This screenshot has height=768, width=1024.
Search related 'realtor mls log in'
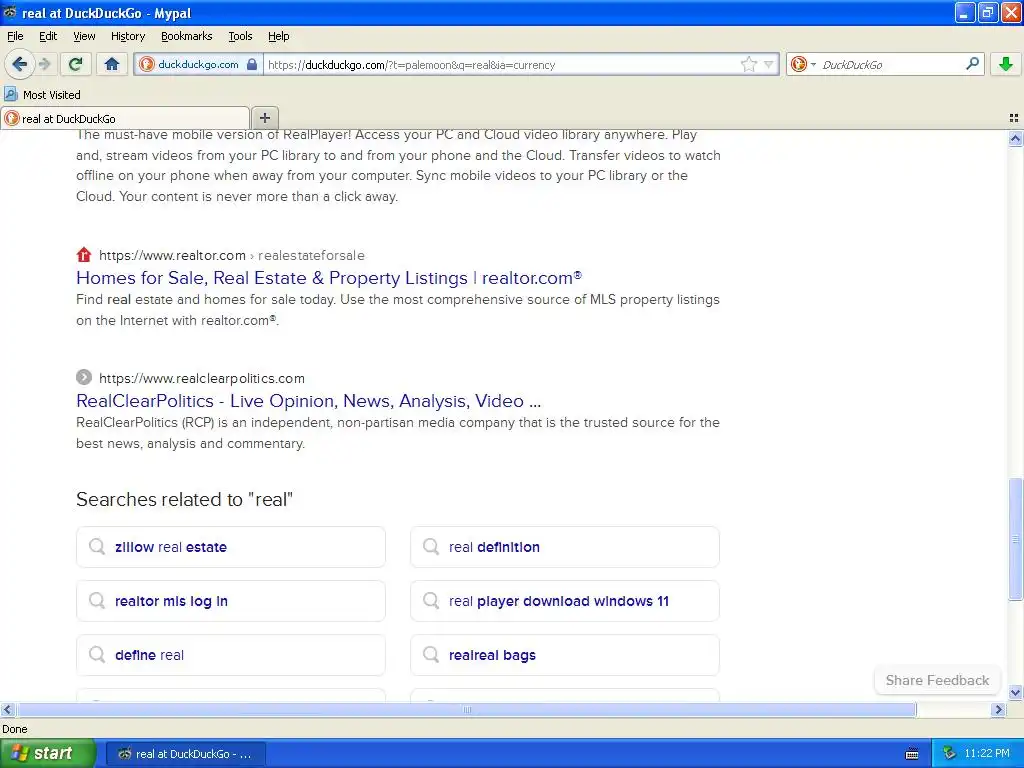pyautogui.click(x=231, y=601)
